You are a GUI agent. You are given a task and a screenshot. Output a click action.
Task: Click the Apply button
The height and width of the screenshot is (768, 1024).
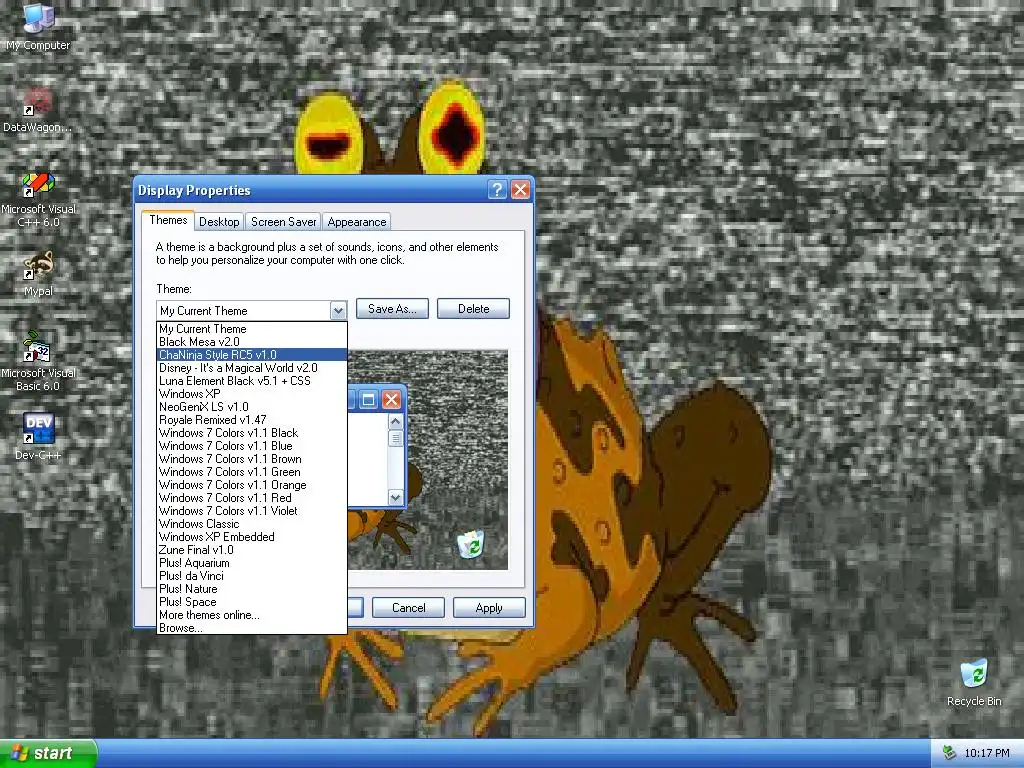(x=489, y=608)
